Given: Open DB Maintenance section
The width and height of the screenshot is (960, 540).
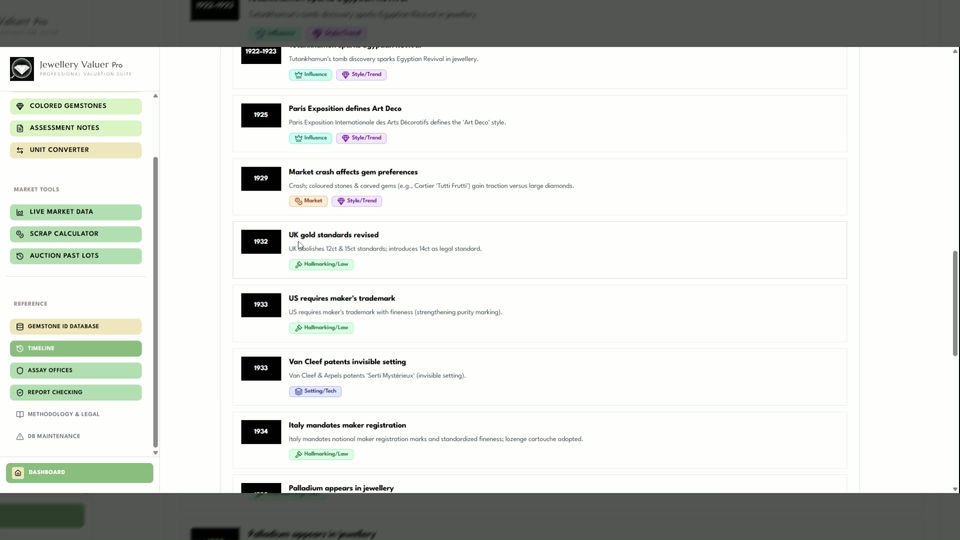Looking at the screenshot, I should (x=76, y=437).
